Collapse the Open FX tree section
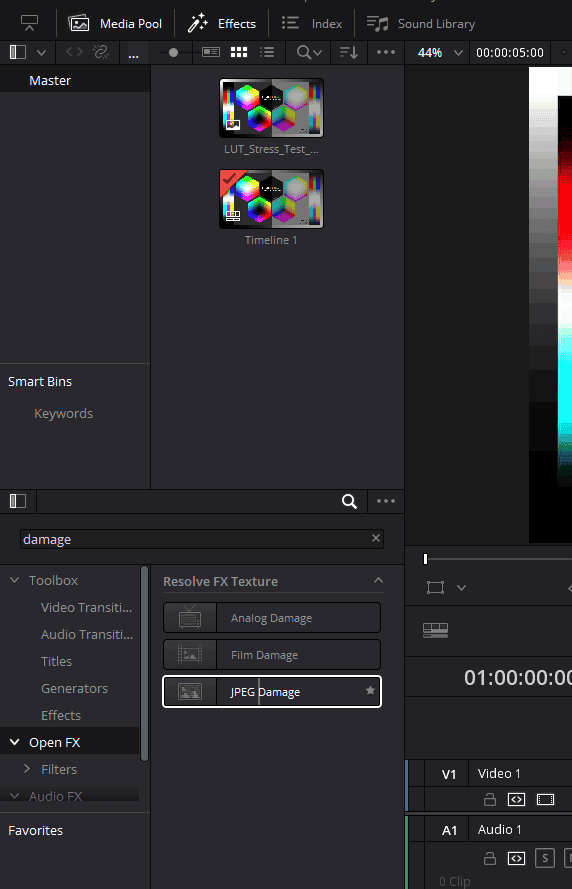This screenshot has height=889, width=572. (x=15, y=742)
